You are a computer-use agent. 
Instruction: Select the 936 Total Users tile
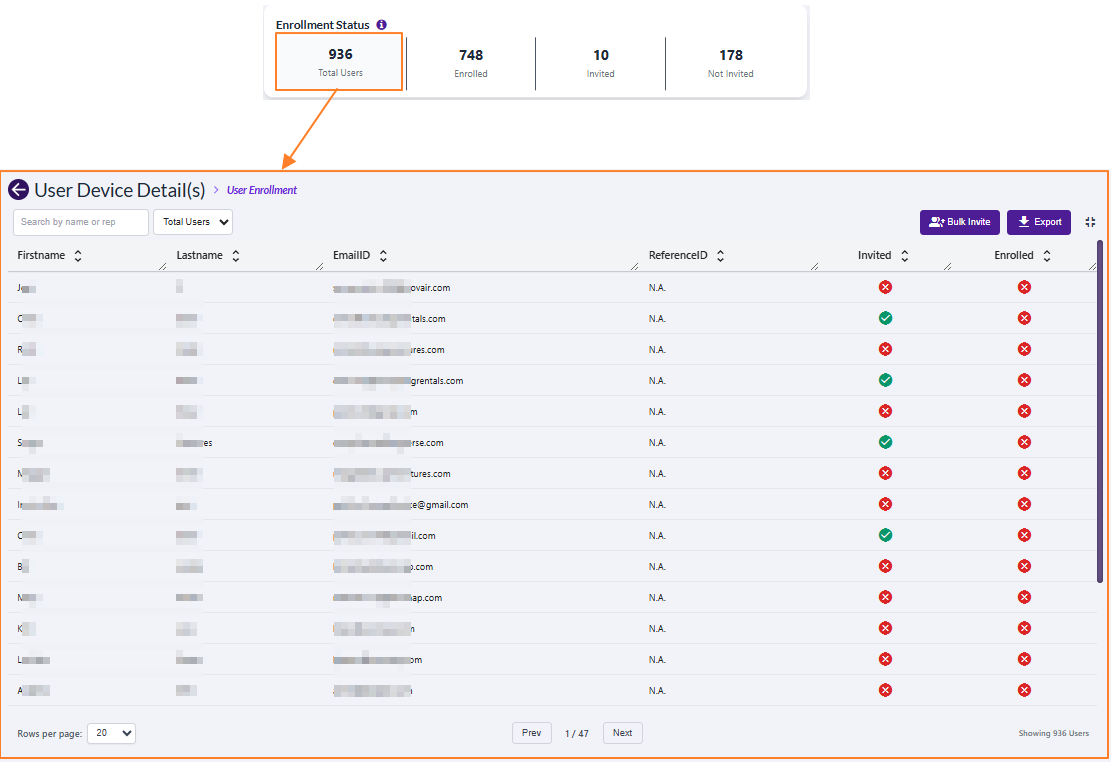point(340,62)
